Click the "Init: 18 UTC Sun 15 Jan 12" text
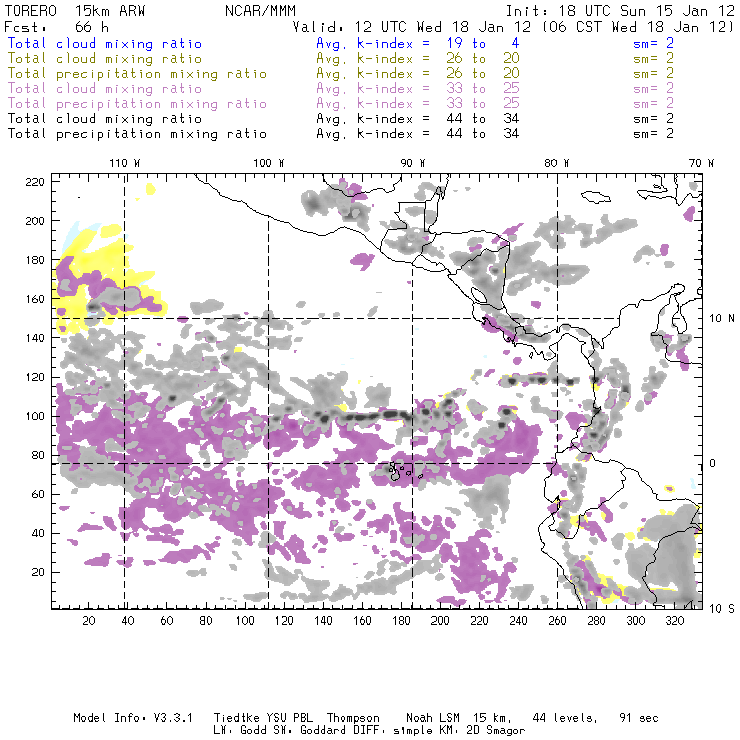 coord(620,11)
